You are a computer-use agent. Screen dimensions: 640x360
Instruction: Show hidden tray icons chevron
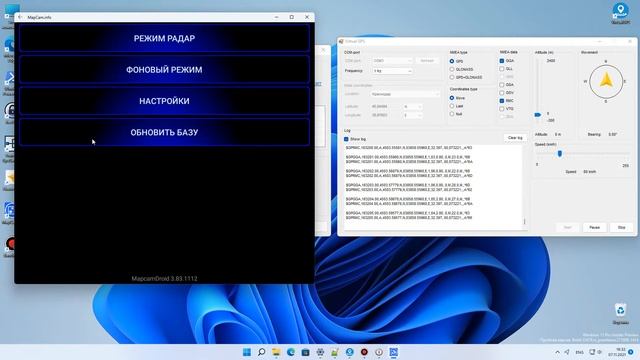pyautogui.click(x=557, y=352)
